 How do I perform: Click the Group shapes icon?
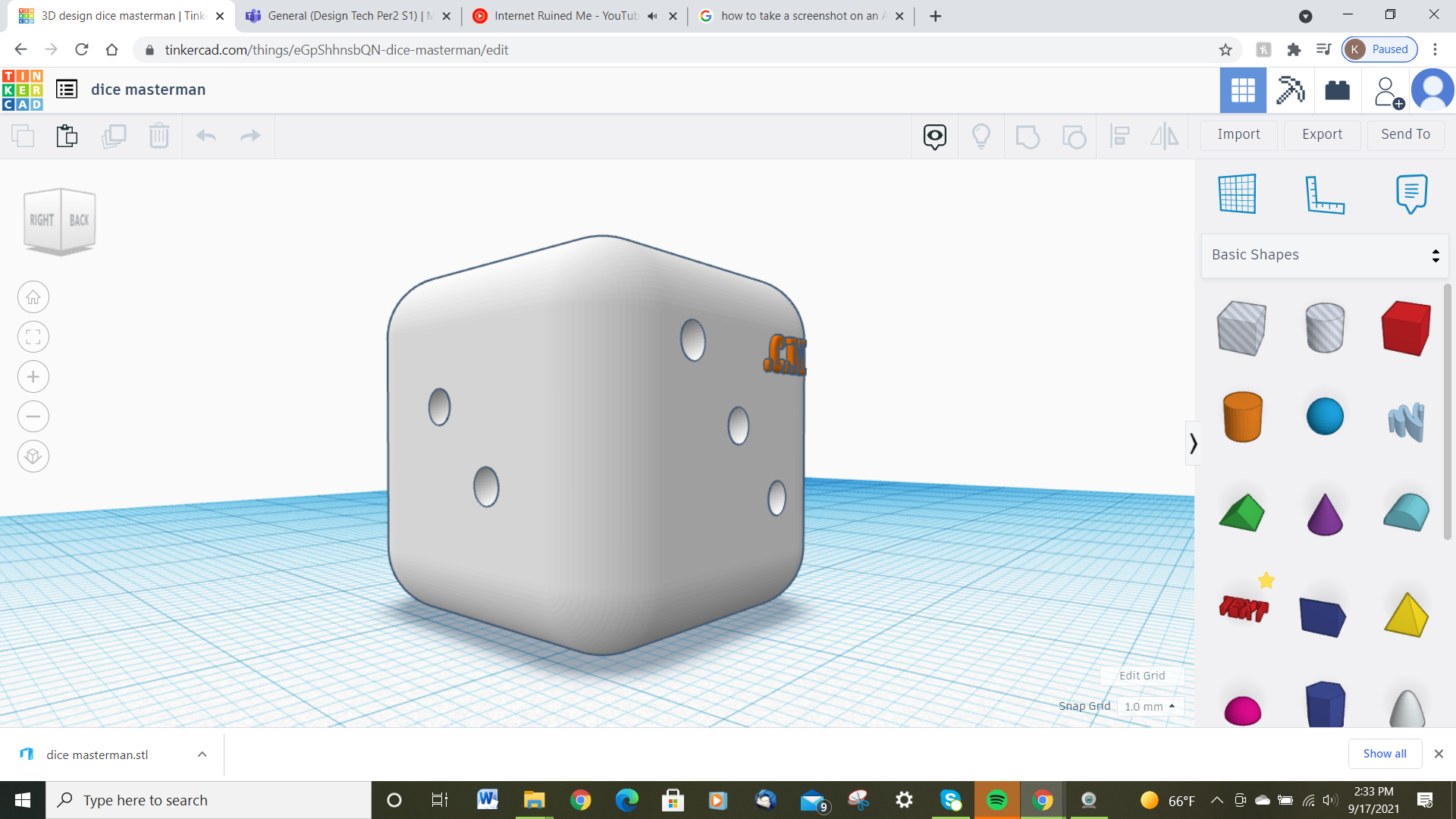click(1028, 136)
